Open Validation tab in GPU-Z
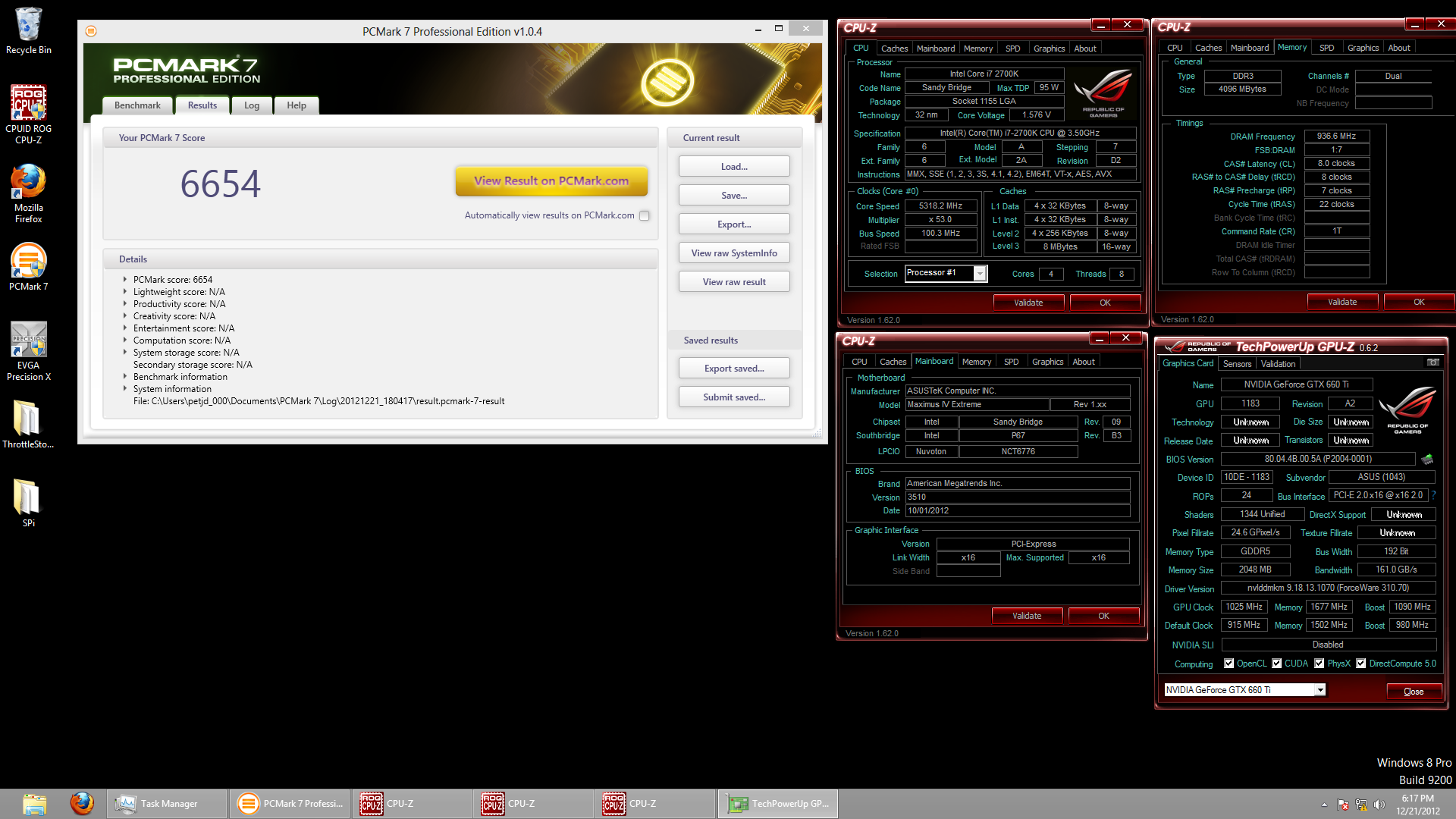Viewport: 1456px width, 819px height. (x=1278, y=364)
